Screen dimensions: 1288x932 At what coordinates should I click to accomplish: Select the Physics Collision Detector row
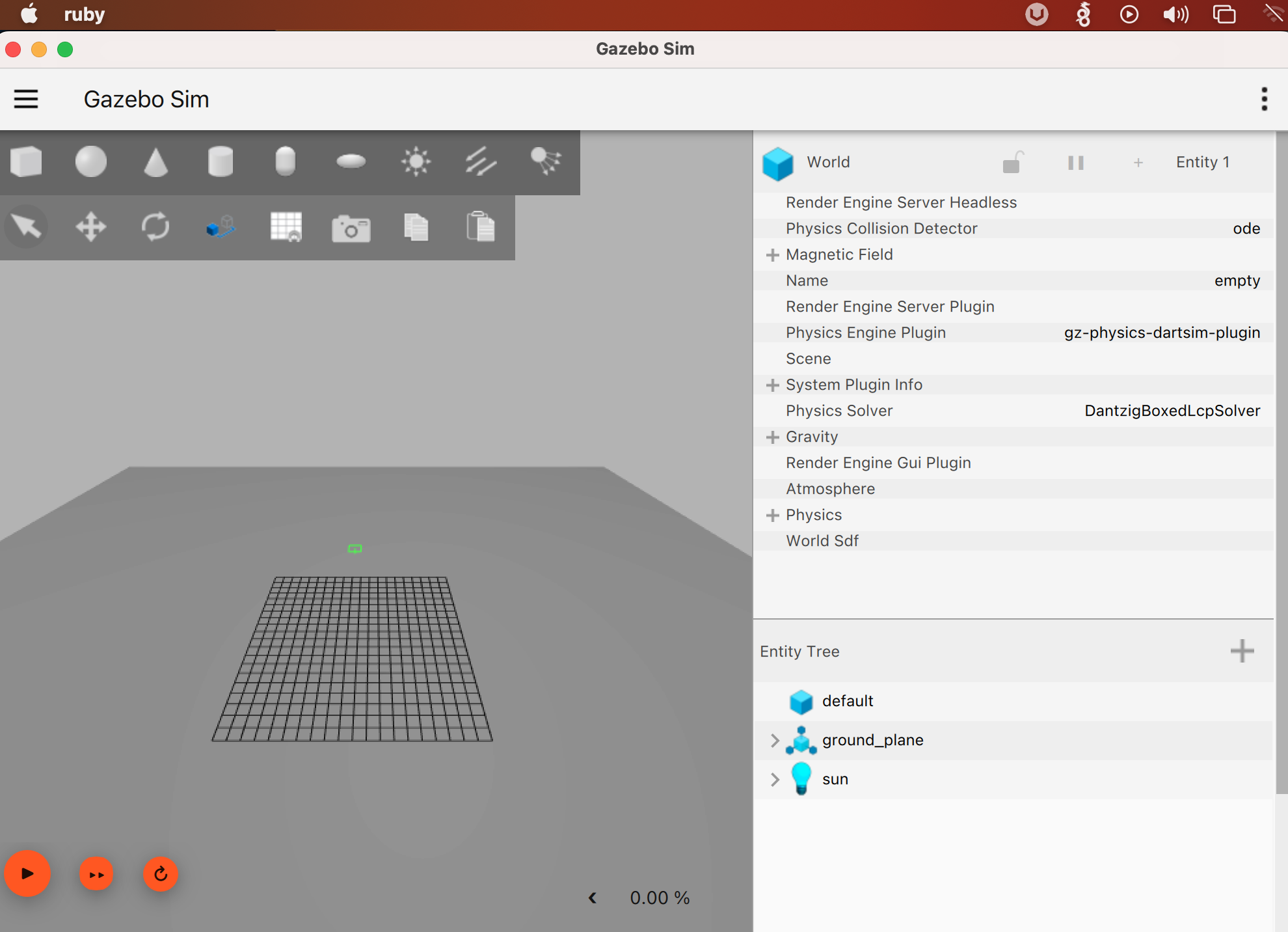coord(1013,228)
